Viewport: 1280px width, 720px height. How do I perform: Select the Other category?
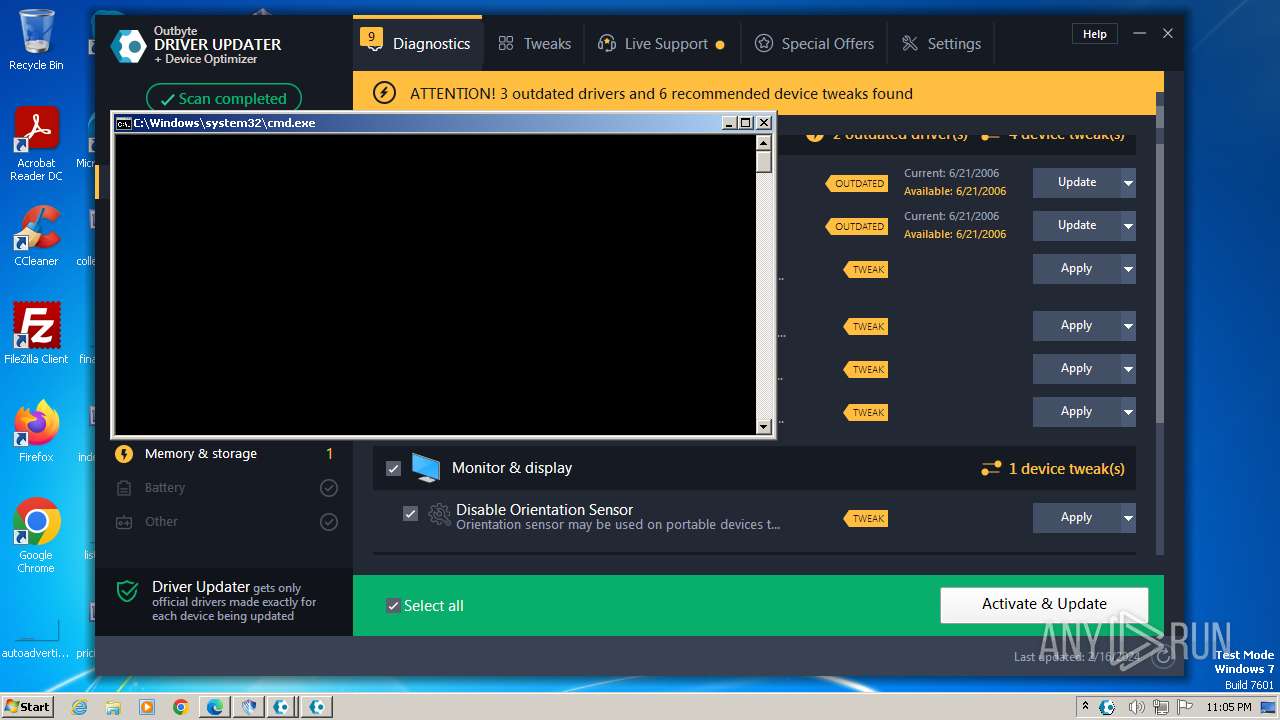(x=225, y=522)
